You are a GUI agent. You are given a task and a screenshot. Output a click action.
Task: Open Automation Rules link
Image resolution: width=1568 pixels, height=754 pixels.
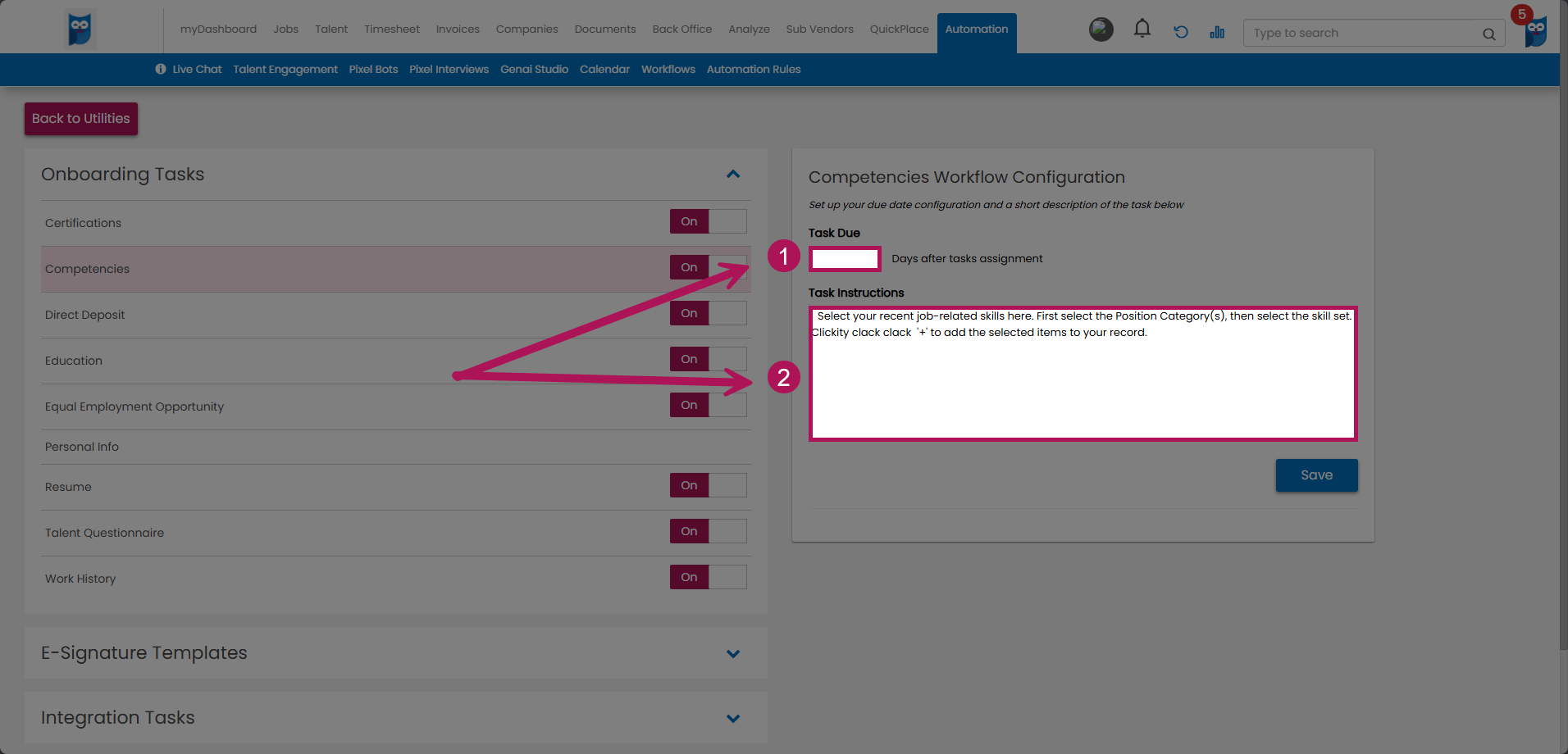click(x=754, y=69)
